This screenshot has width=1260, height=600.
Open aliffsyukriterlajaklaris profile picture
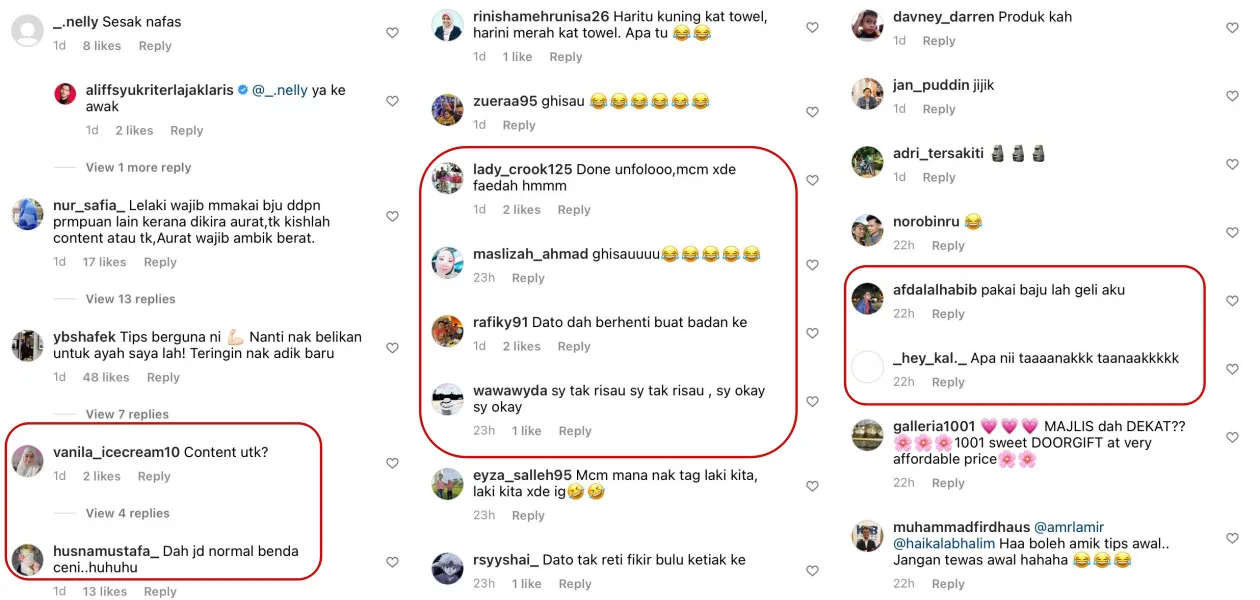66,95
